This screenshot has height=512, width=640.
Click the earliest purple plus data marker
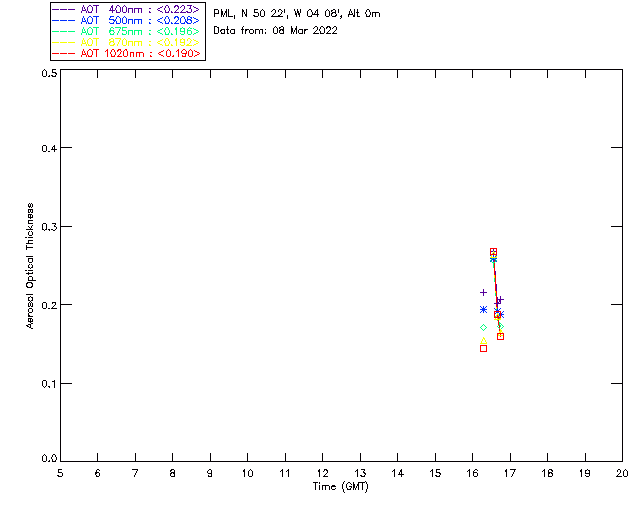click(483, 292)
